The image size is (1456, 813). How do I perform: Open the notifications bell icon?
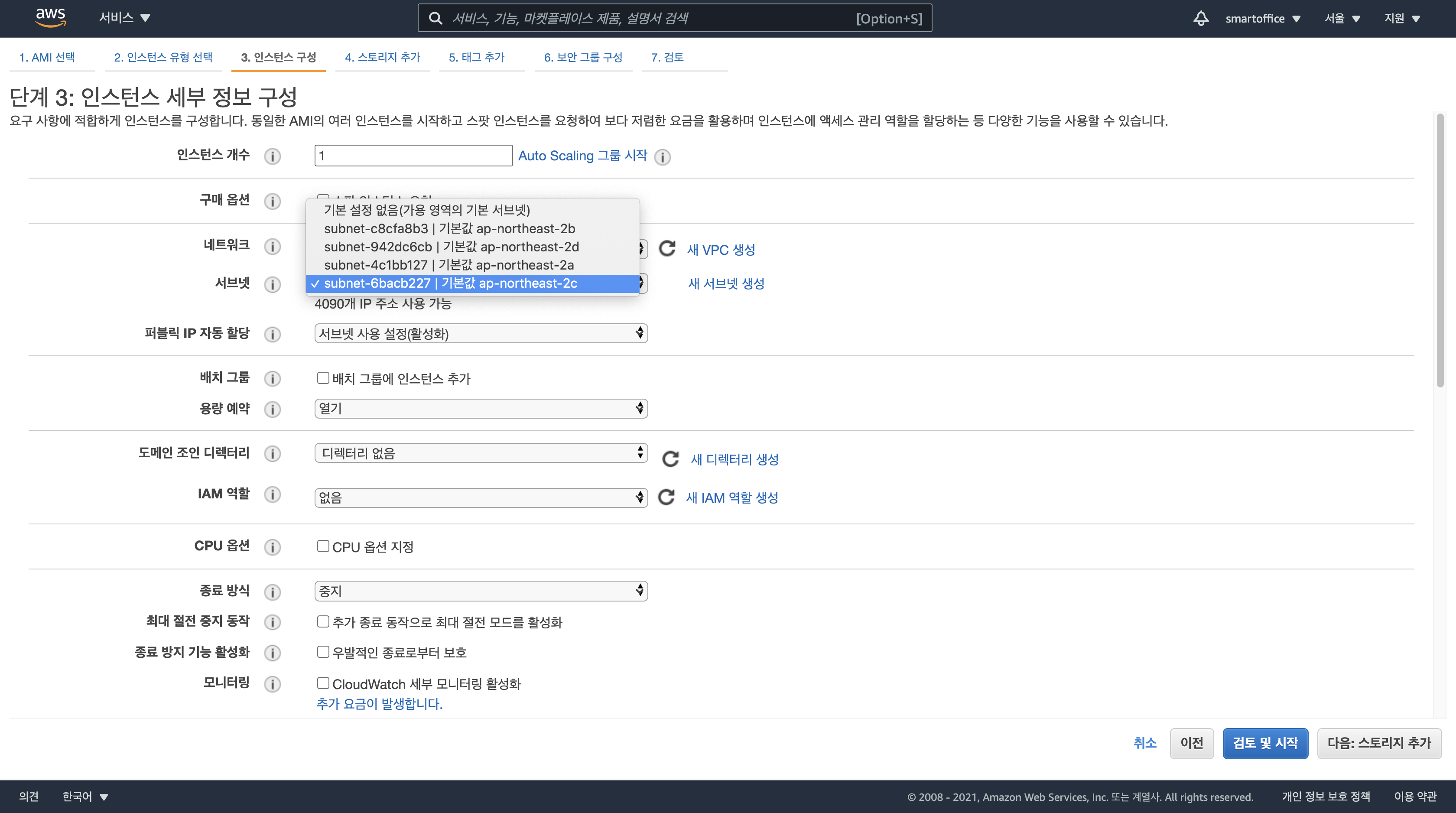[x=1200, y=18]
